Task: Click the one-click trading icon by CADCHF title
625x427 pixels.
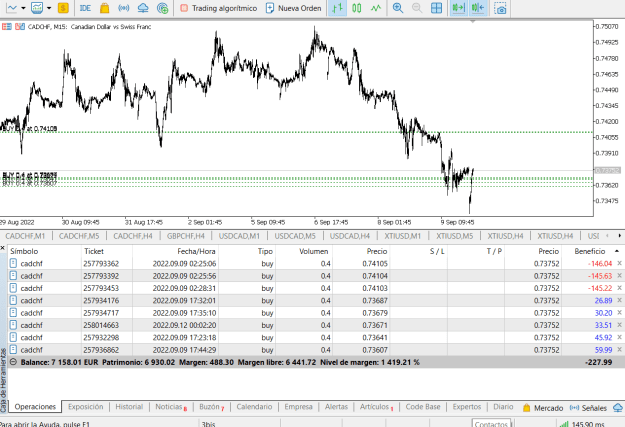Action: coord(20,27)
